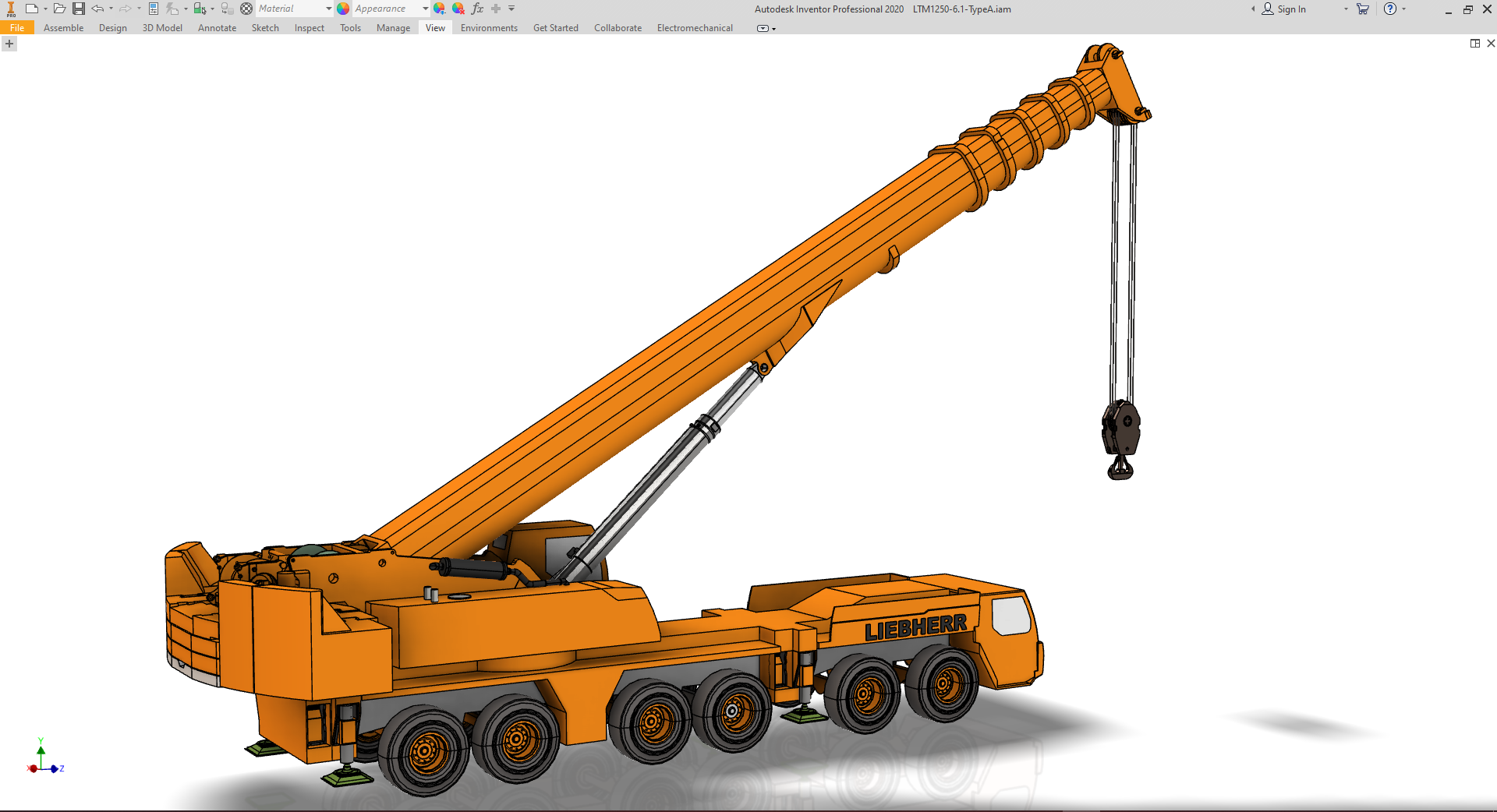Open the Inspect ribbon tab
The height and width of the screenshot is (812, 1497).
click(309, 28)
